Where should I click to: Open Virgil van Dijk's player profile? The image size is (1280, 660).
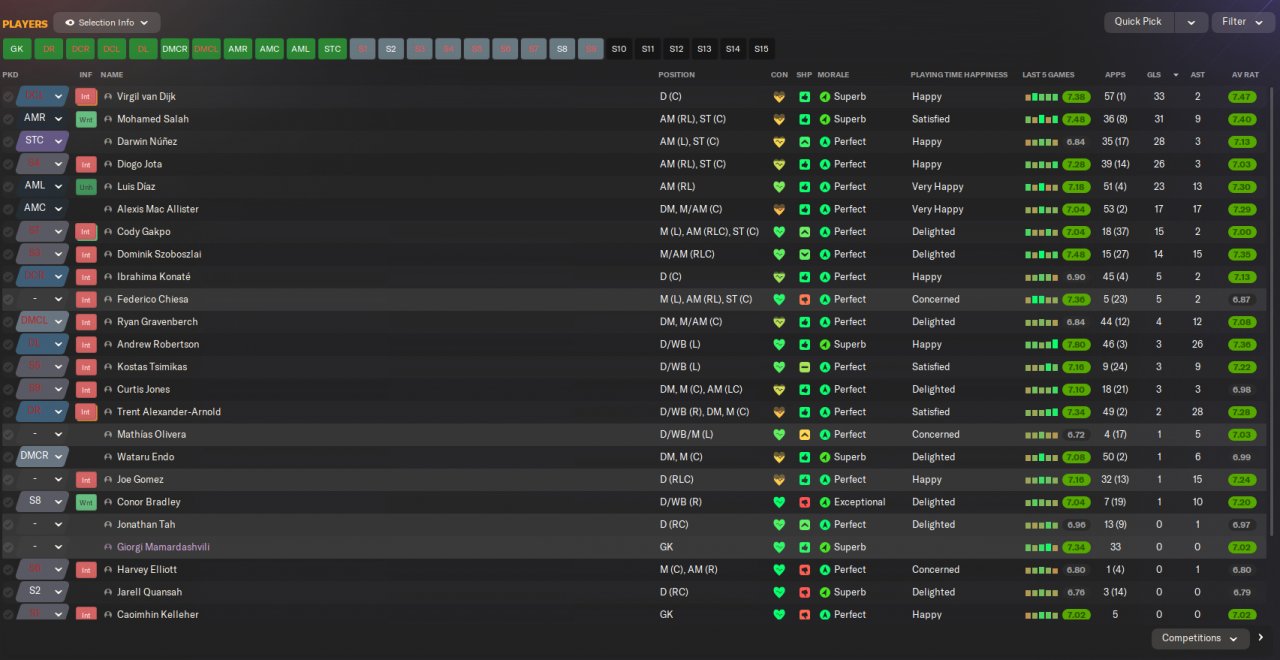146,97
